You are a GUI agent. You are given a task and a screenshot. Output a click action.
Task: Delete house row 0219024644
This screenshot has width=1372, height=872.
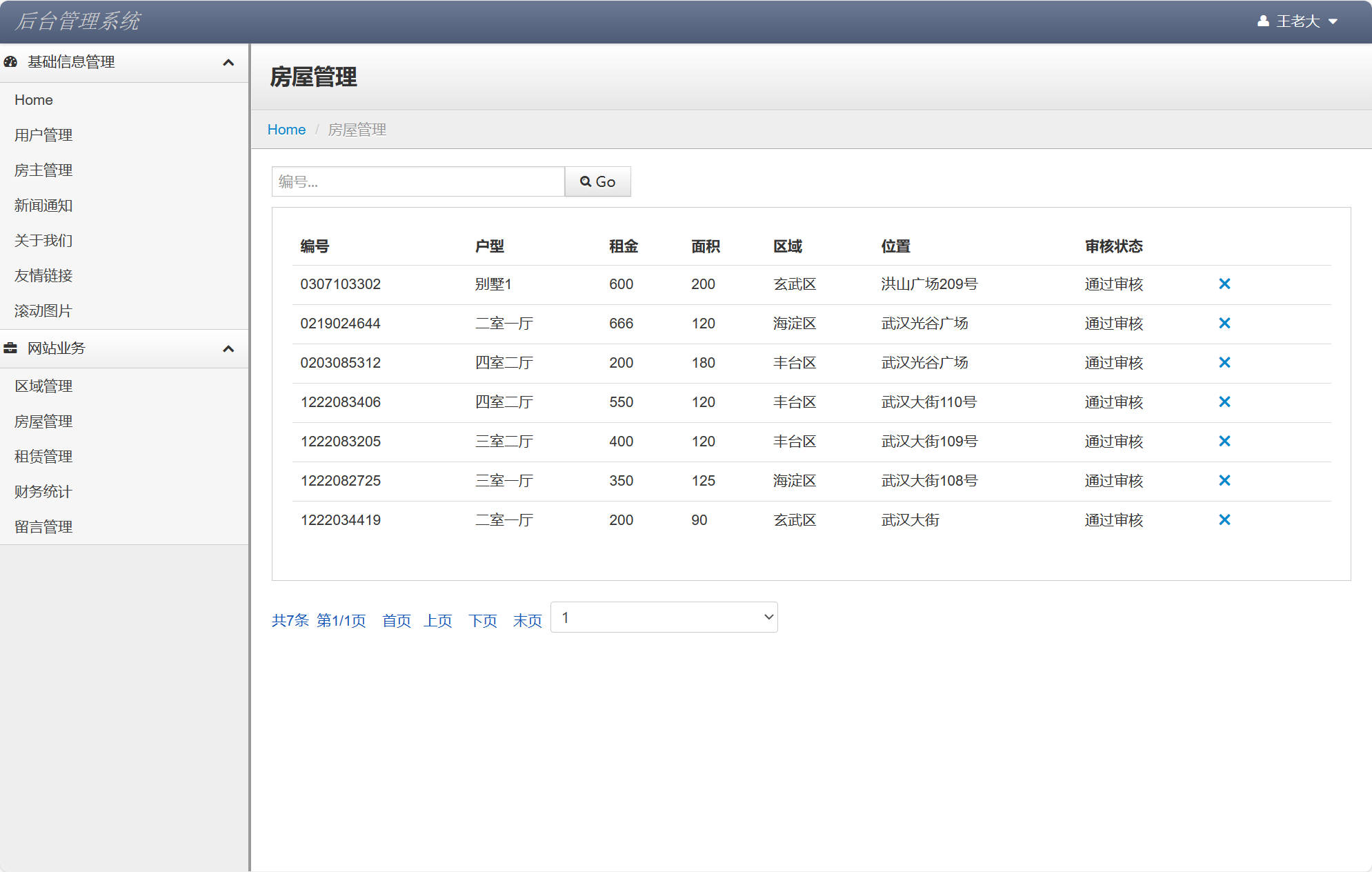tap(1224, 324)
